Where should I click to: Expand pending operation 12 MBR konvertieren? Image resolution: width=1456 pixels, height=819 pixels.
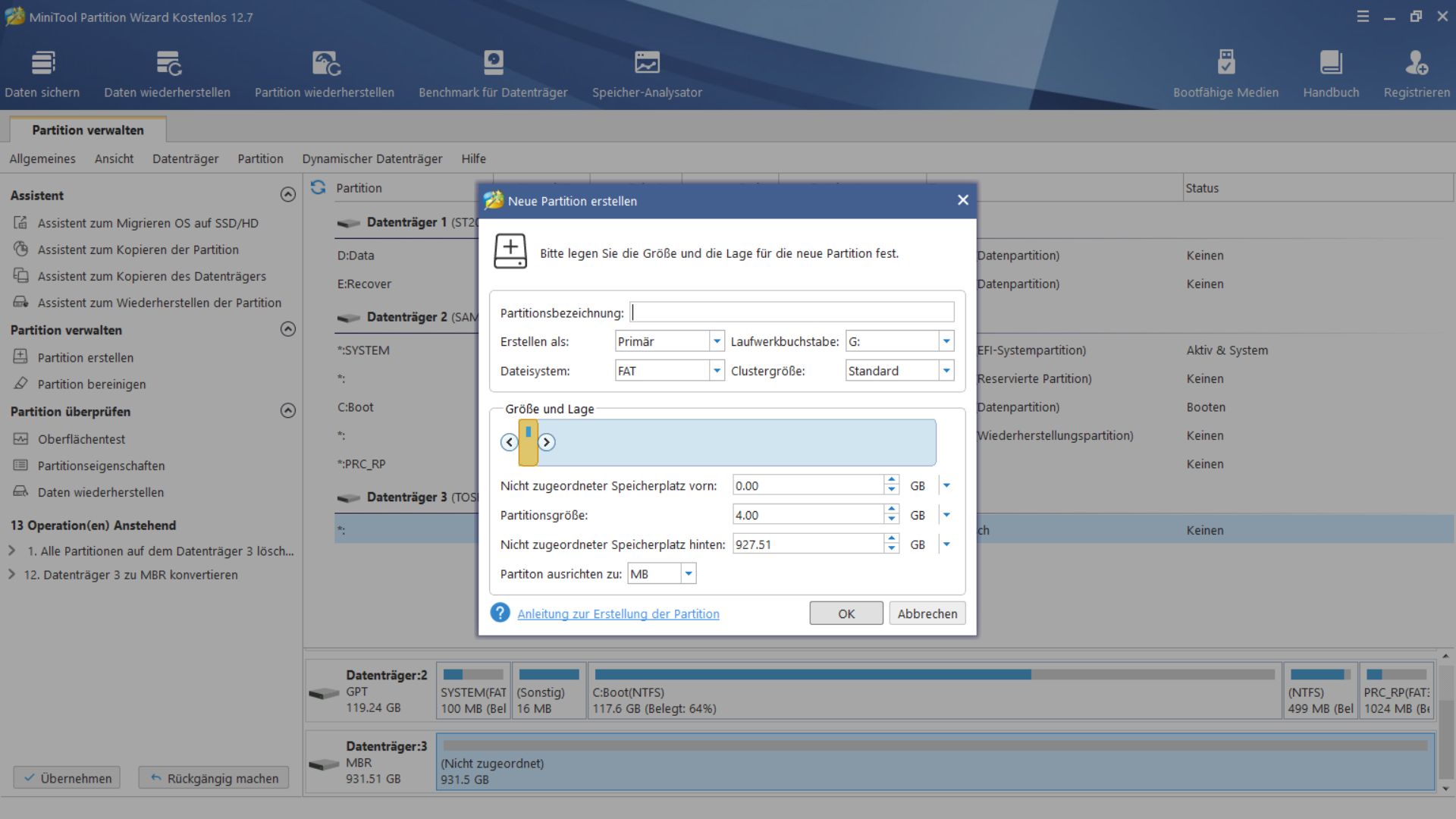click(11, 575)
